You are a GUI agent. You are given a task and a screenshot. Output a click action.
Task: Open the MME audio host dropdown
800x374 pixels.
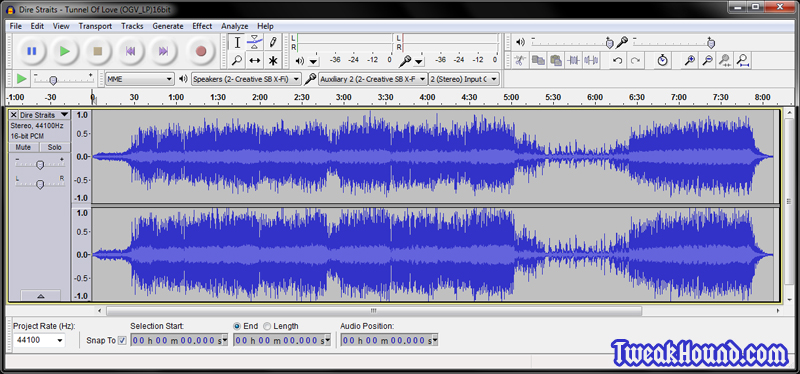[x=140, y=79]
